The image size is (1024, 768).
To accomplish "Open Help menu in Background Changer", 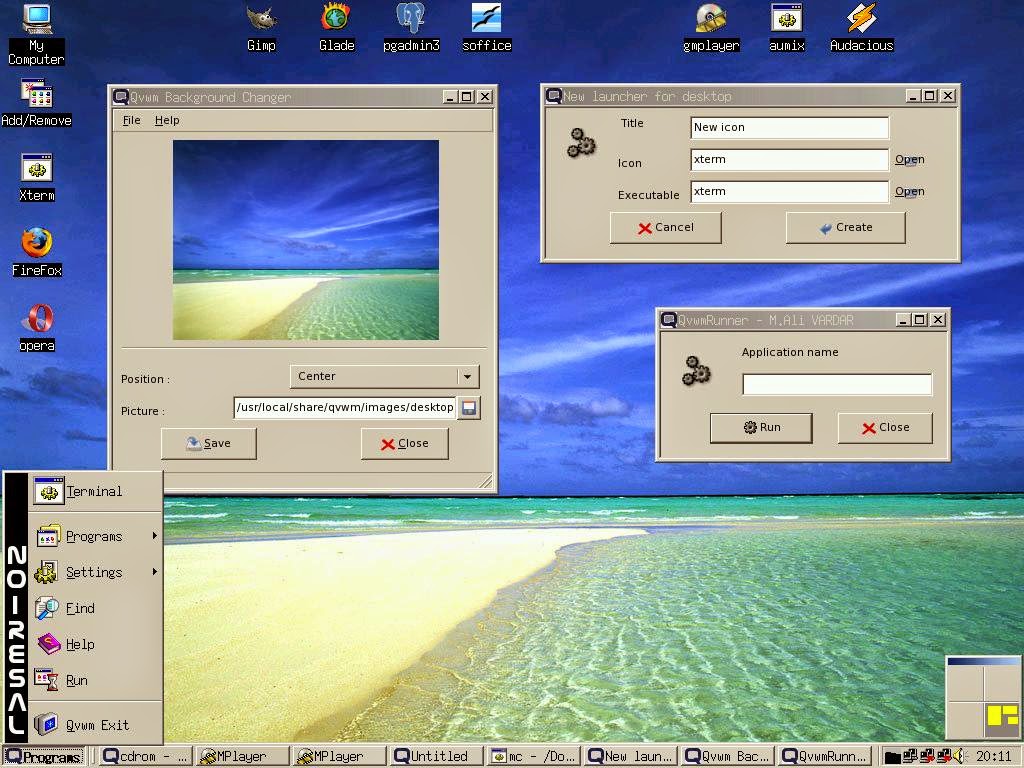I will point(167,120).
